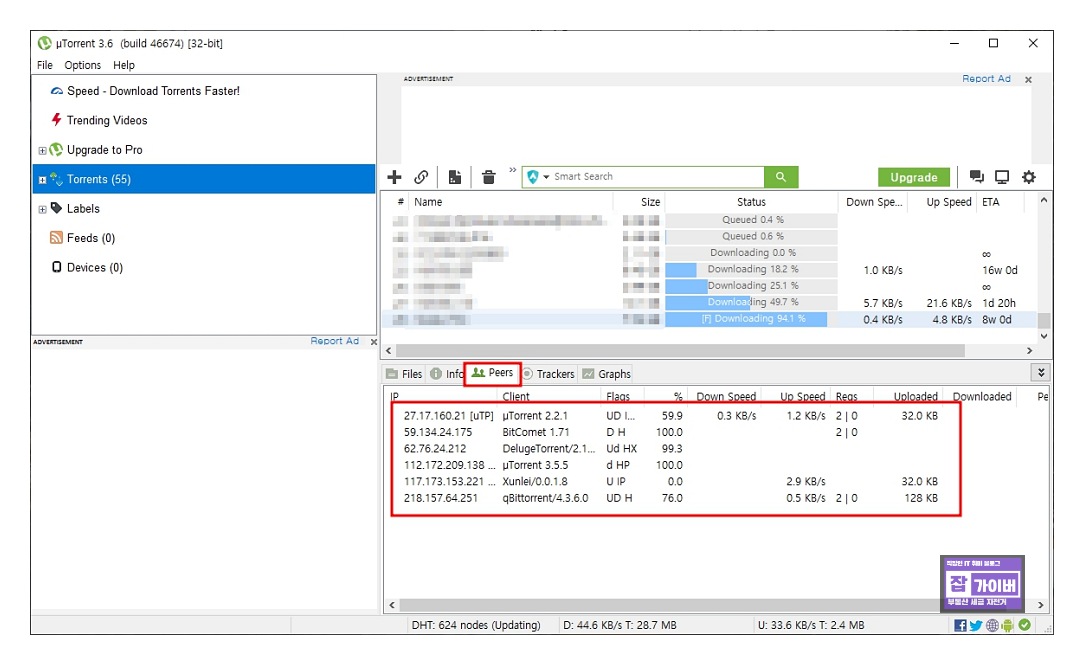Add torrent from URL link icon
This screenshot has width=1084, height=665.
(x=421, y=177)
